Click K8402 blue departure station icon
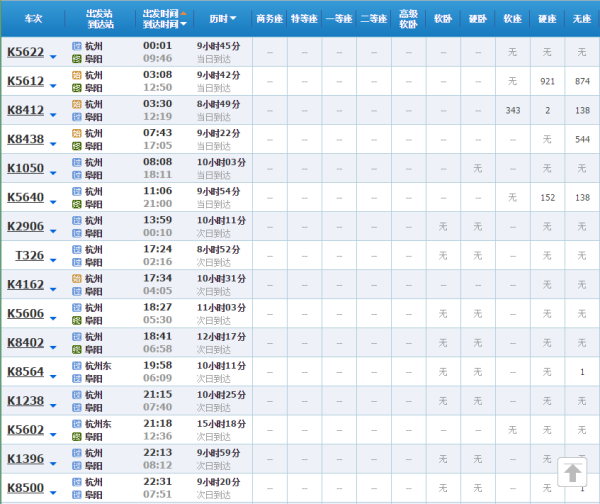 coord(77,337)
